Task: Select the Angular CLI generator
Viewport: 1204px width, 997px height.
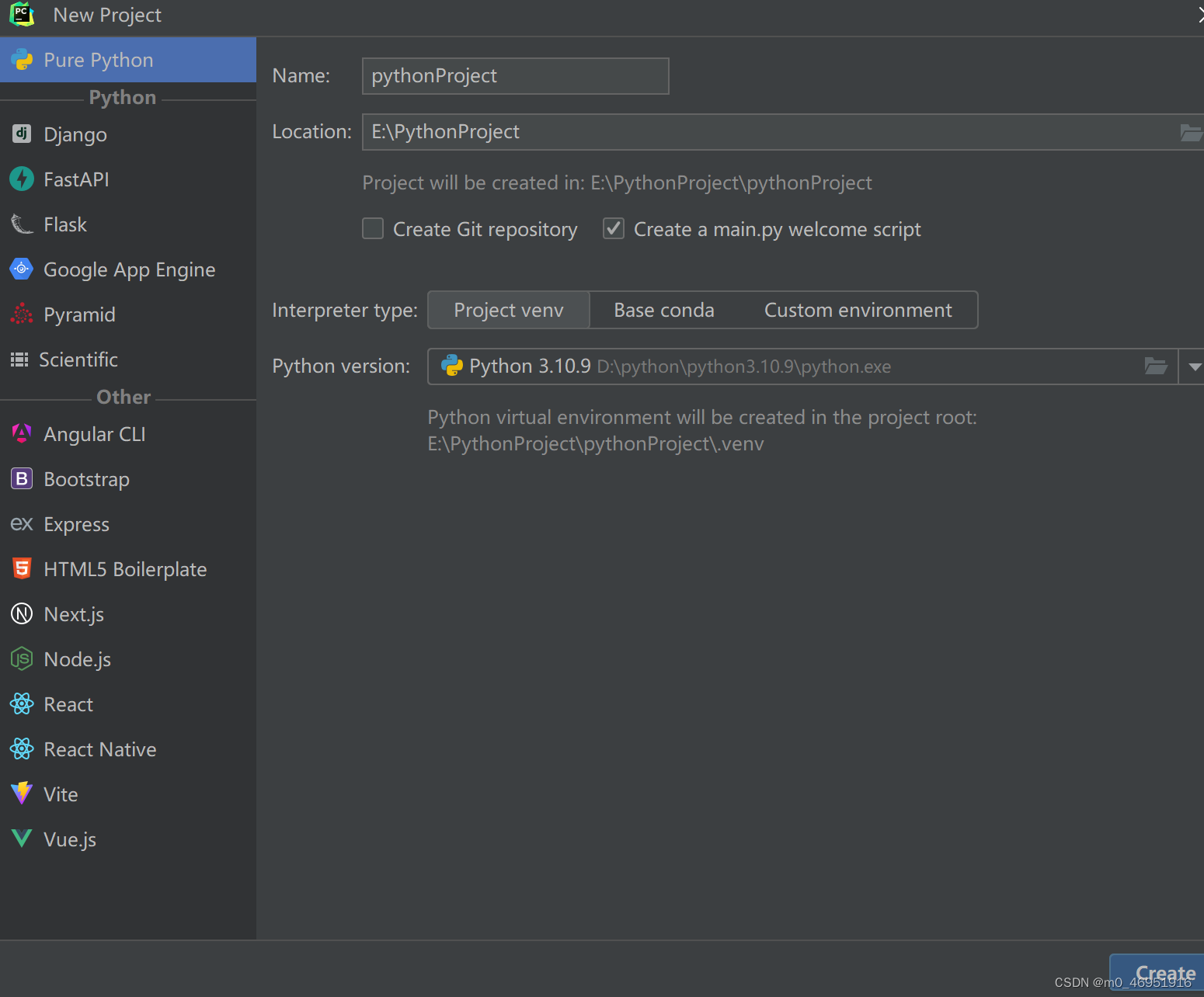Action: (x=94, y=433)
